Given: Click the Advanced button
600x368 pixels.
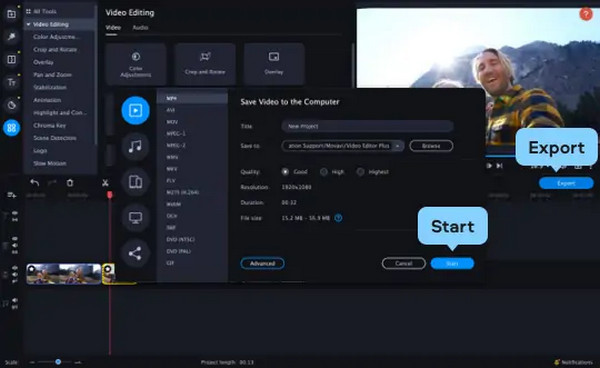Looking at the screenshot, I should 262,263.
